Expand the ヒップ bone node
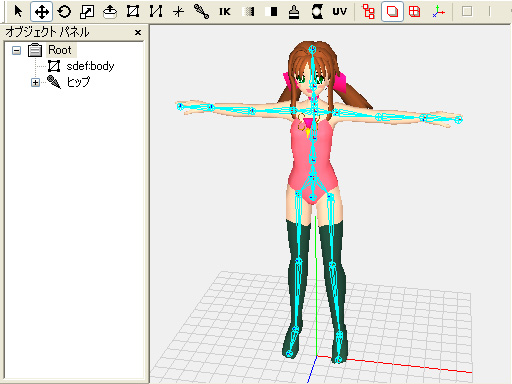The image size is (512, 384). (x=35, y=82)
